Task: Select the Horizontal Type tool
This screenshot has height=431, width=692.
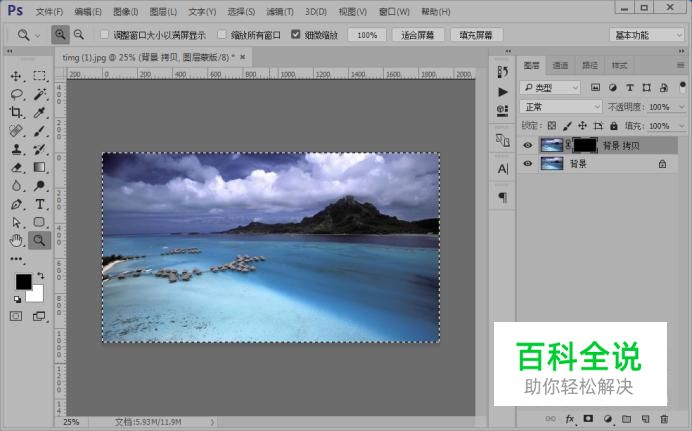Action: click(x=40, y=204)
